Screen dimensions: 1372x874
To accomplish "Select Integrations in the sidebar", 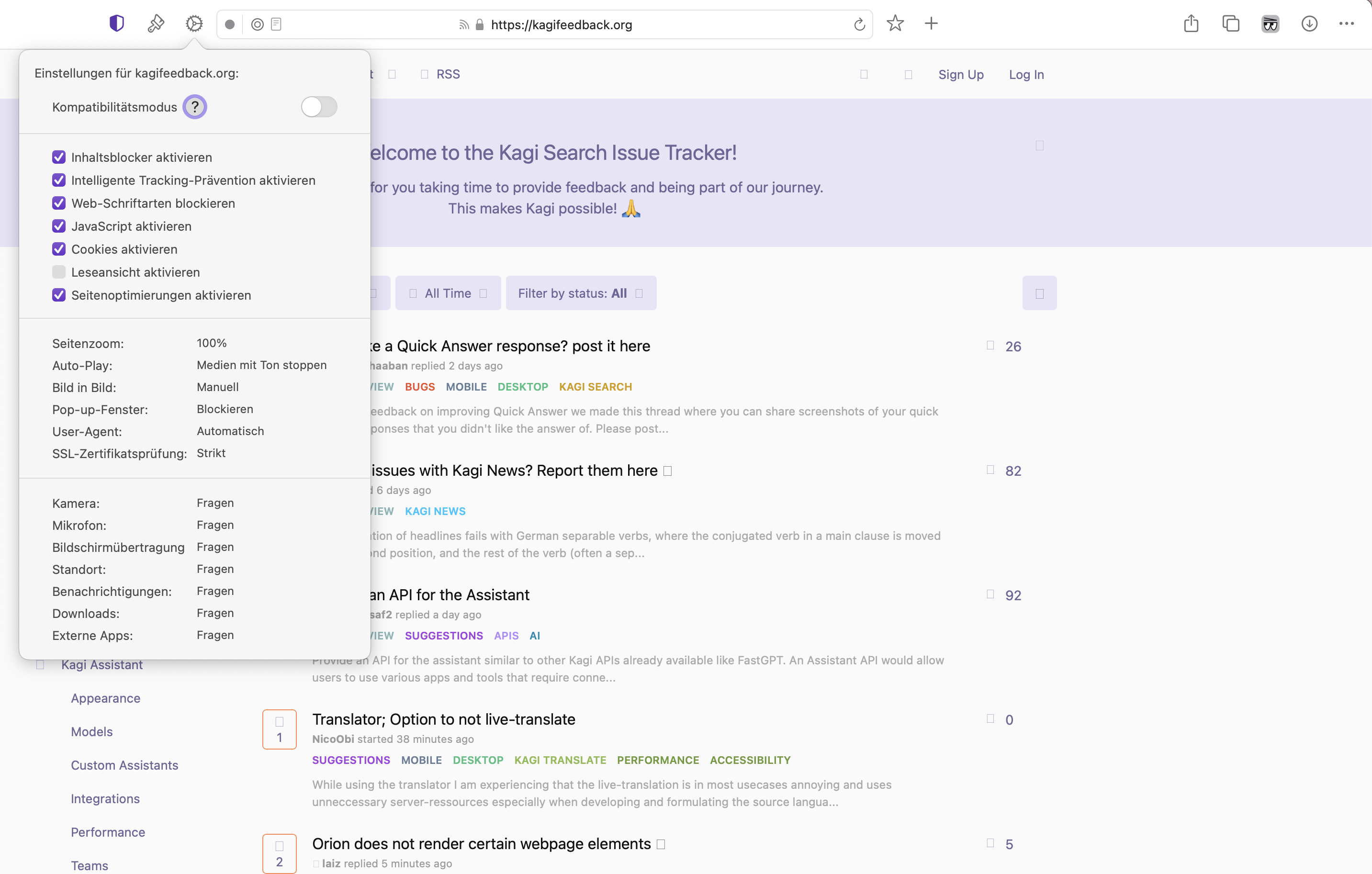I will click(105, 799).
